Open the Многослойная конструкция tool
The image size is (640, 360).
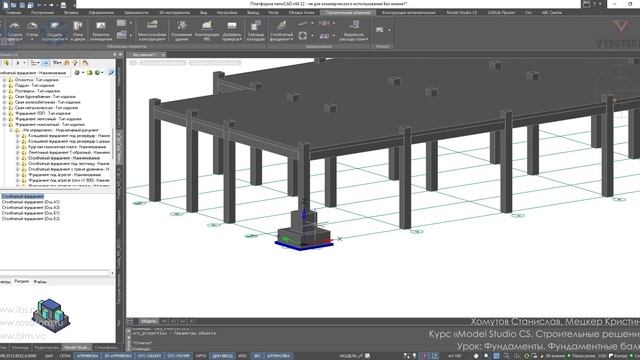[152, 30]
